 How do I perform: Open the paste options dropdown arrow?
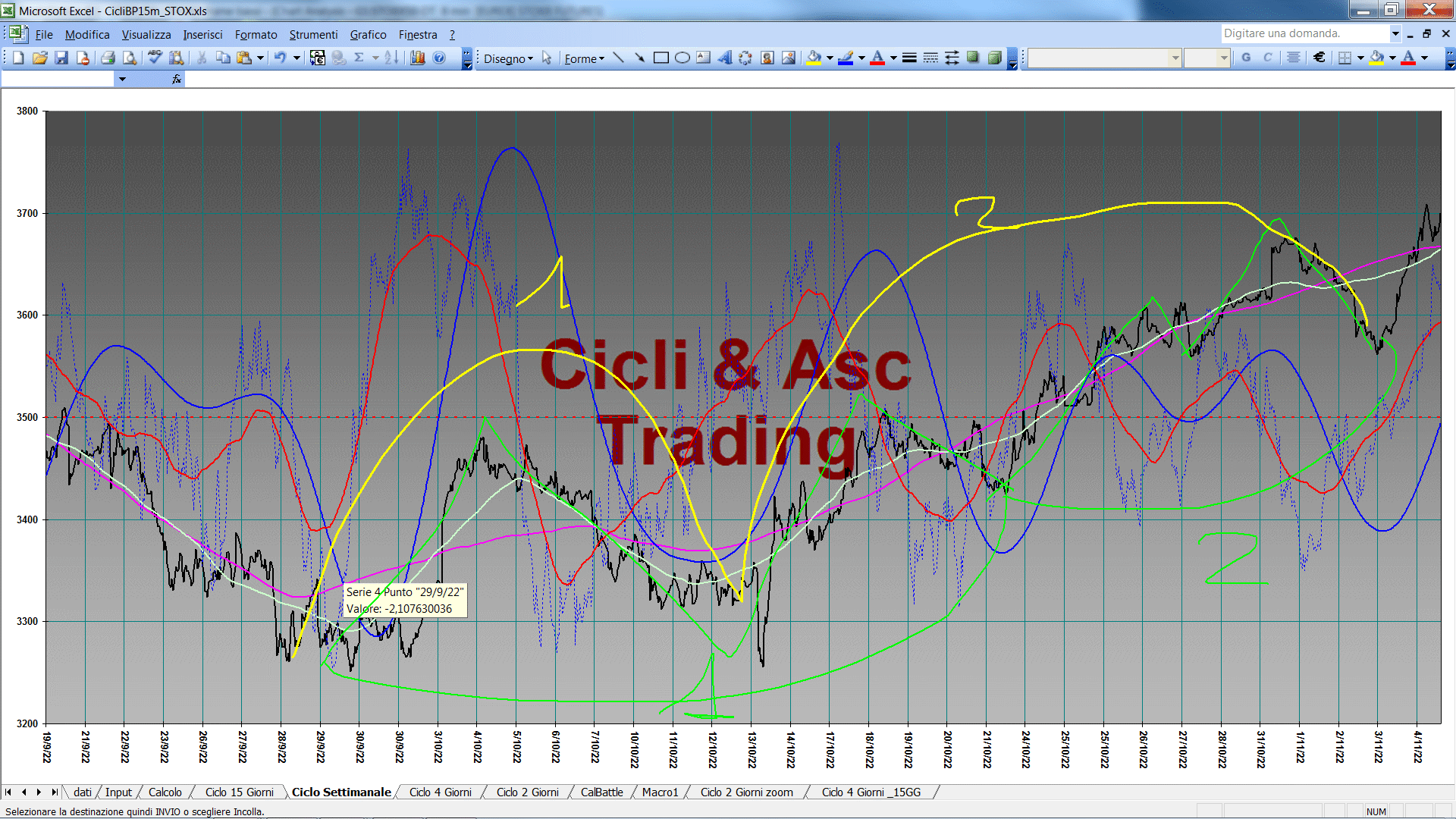(x=260, y=58)
